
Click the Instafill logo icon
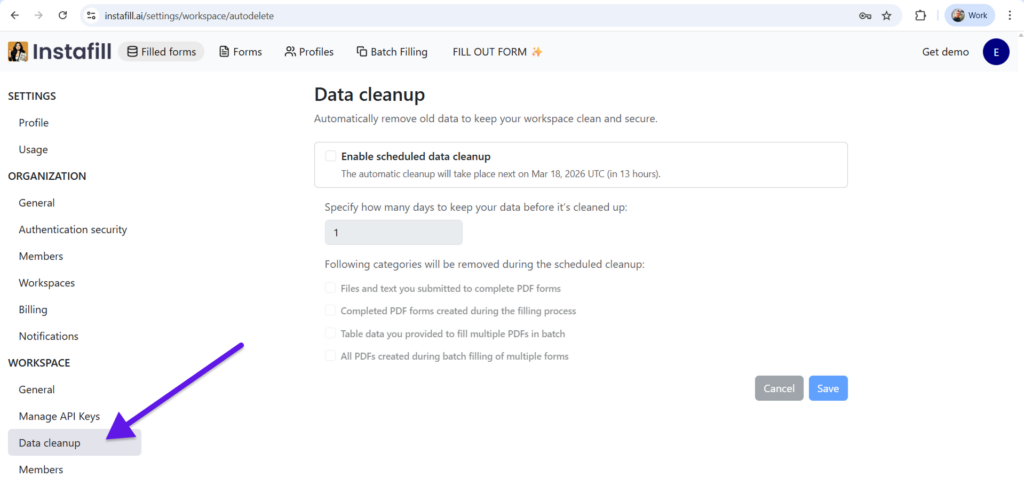pos(18,52)
